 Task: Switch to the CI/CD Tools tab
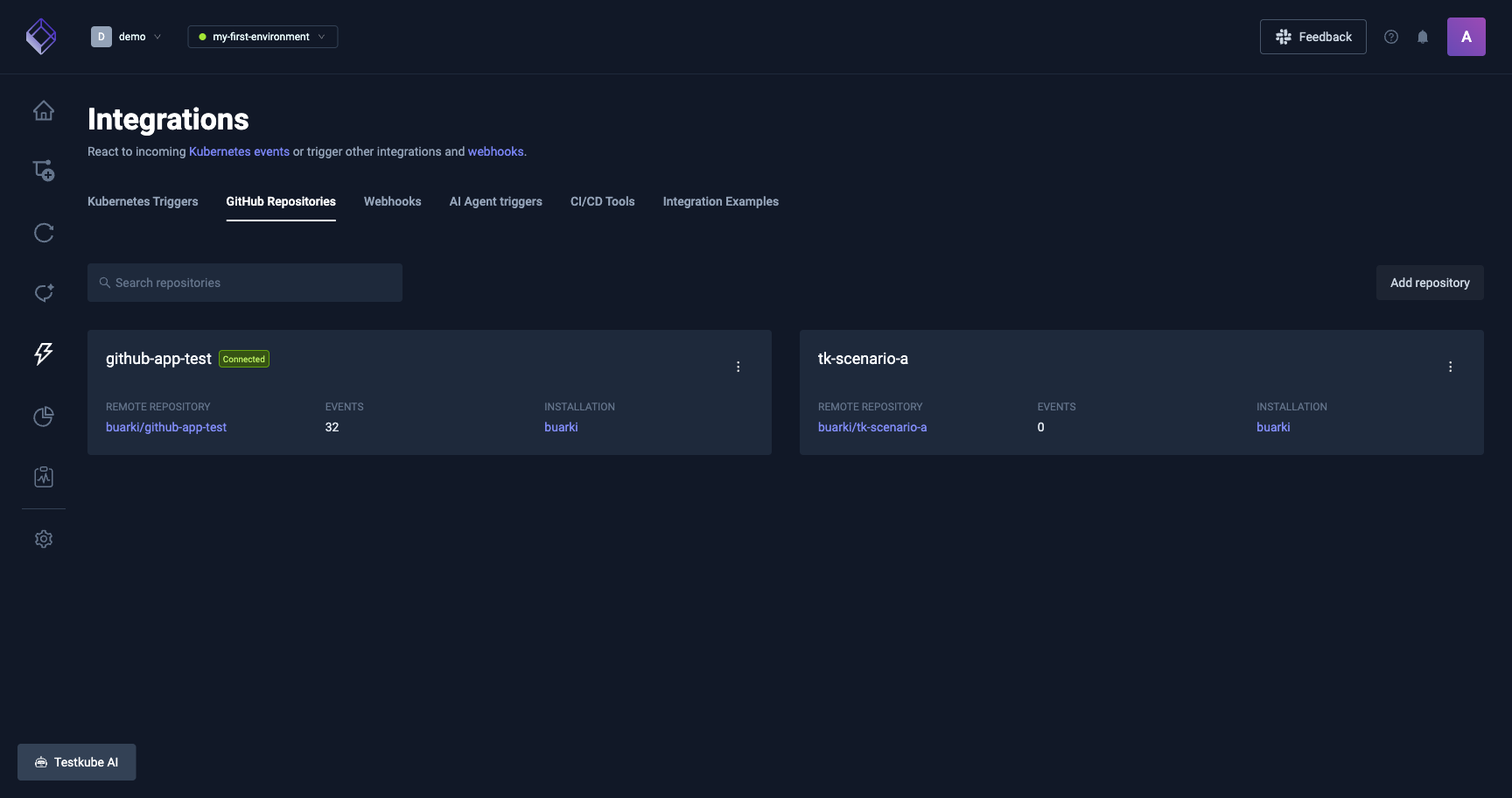point(603,201)
